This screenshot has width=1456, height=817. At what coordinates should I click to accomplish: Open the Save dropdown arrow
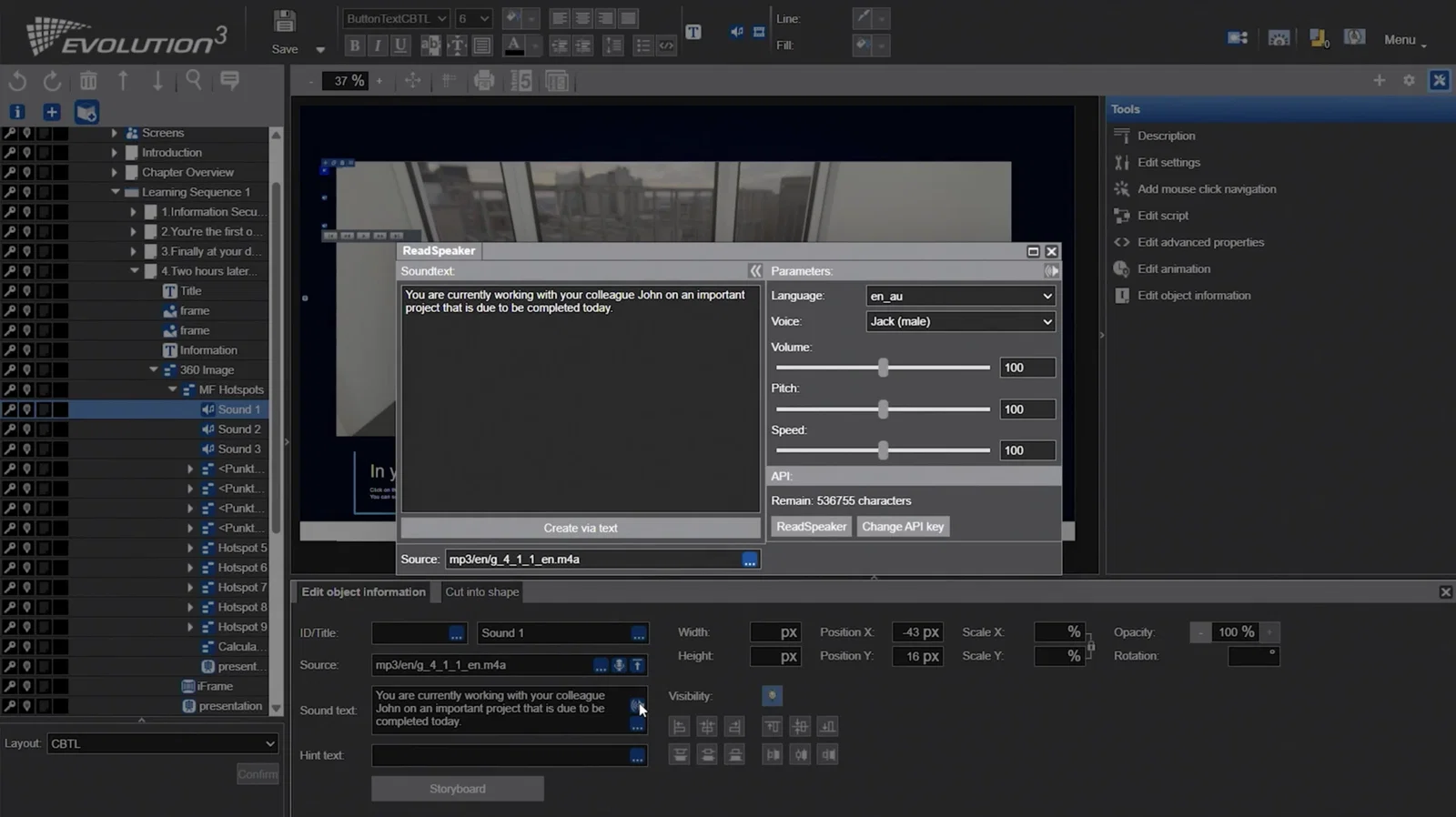[x=319, y=50]
